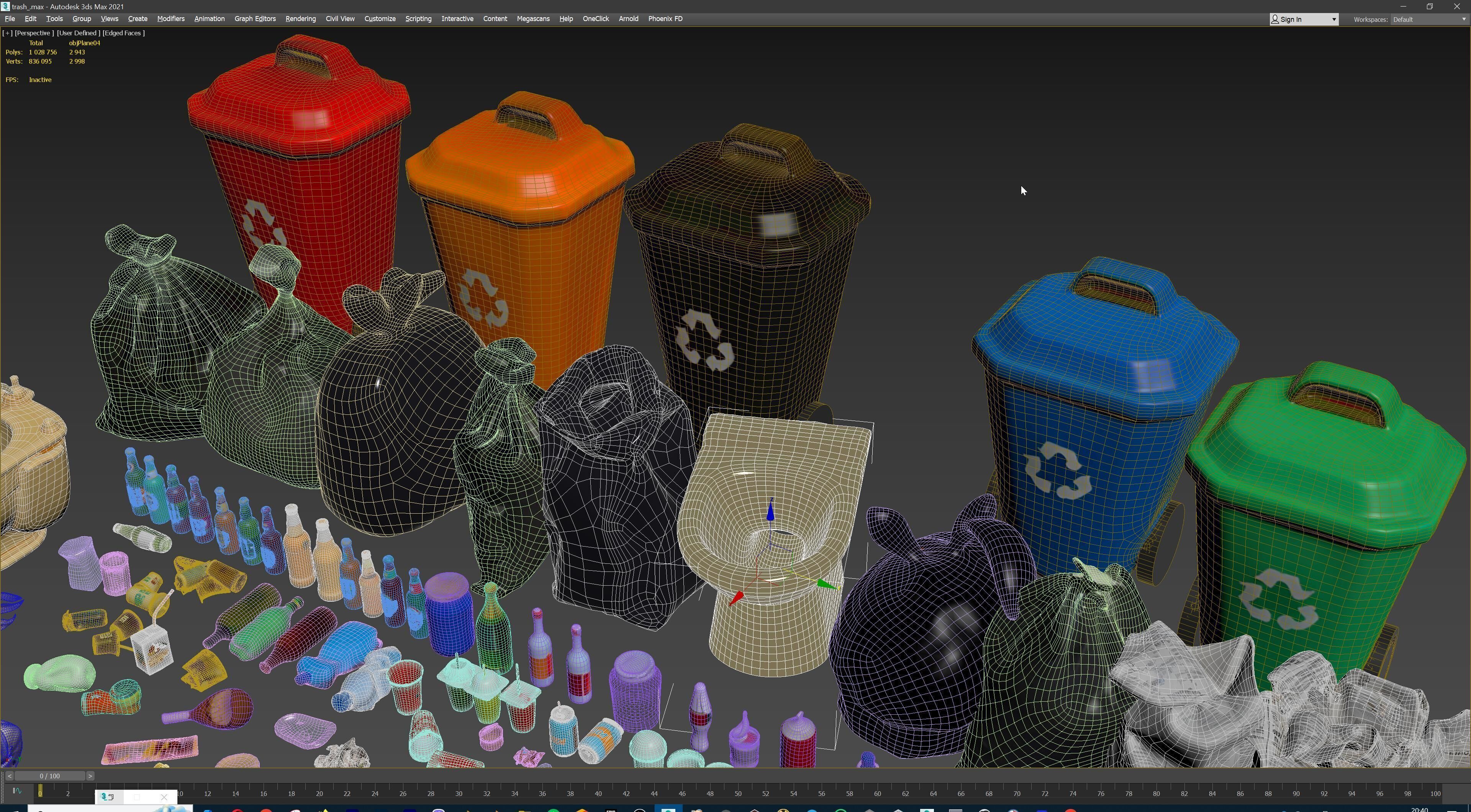The image size is (1471, 812).
Task: Open the Mini Curve Editor icon
Action: pos(16,791)
